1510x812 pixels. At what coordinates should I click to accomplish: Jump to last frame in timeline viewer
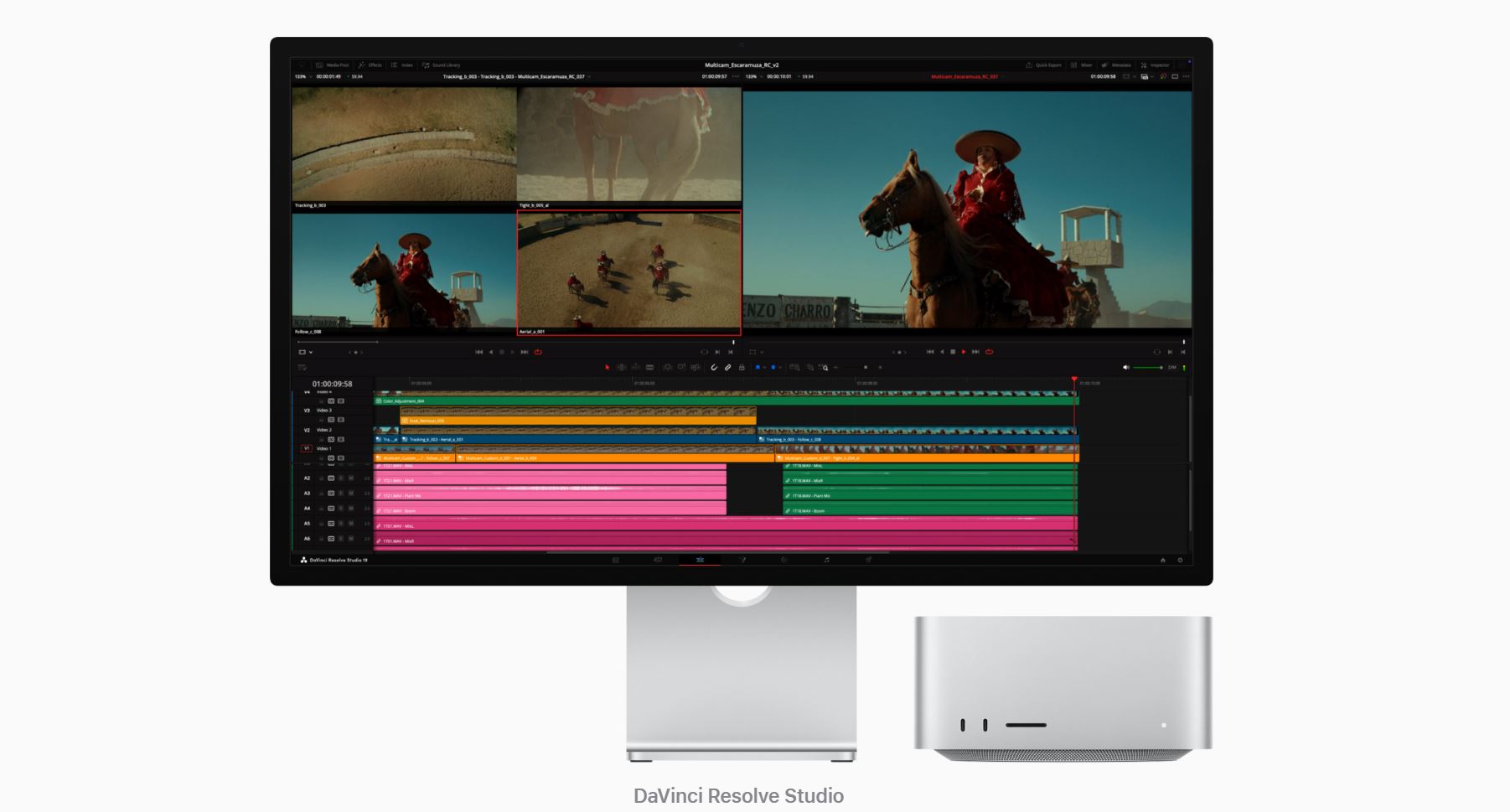[x=975, y=352]
